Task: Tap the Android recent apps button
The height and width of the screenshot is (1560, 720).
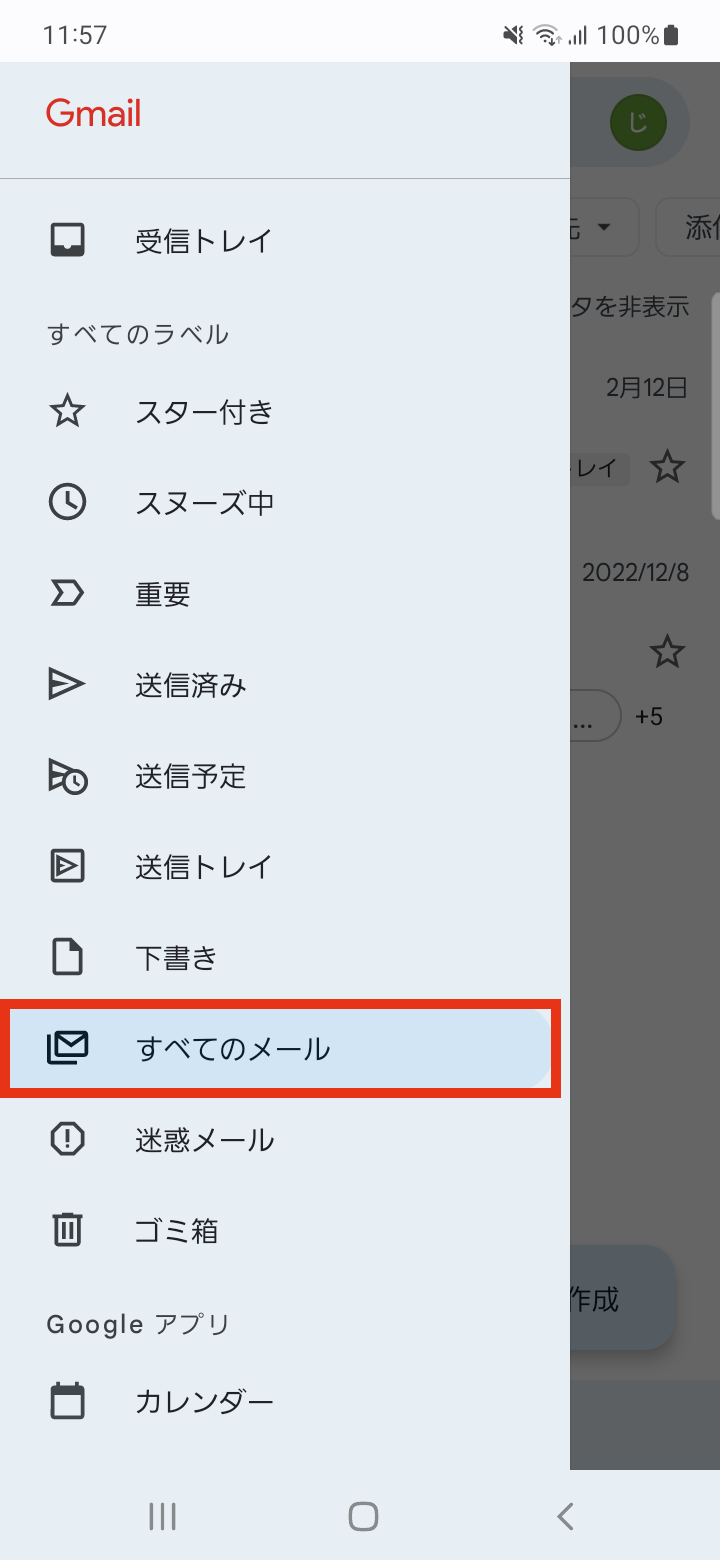Action: [x=162, y=1516]
